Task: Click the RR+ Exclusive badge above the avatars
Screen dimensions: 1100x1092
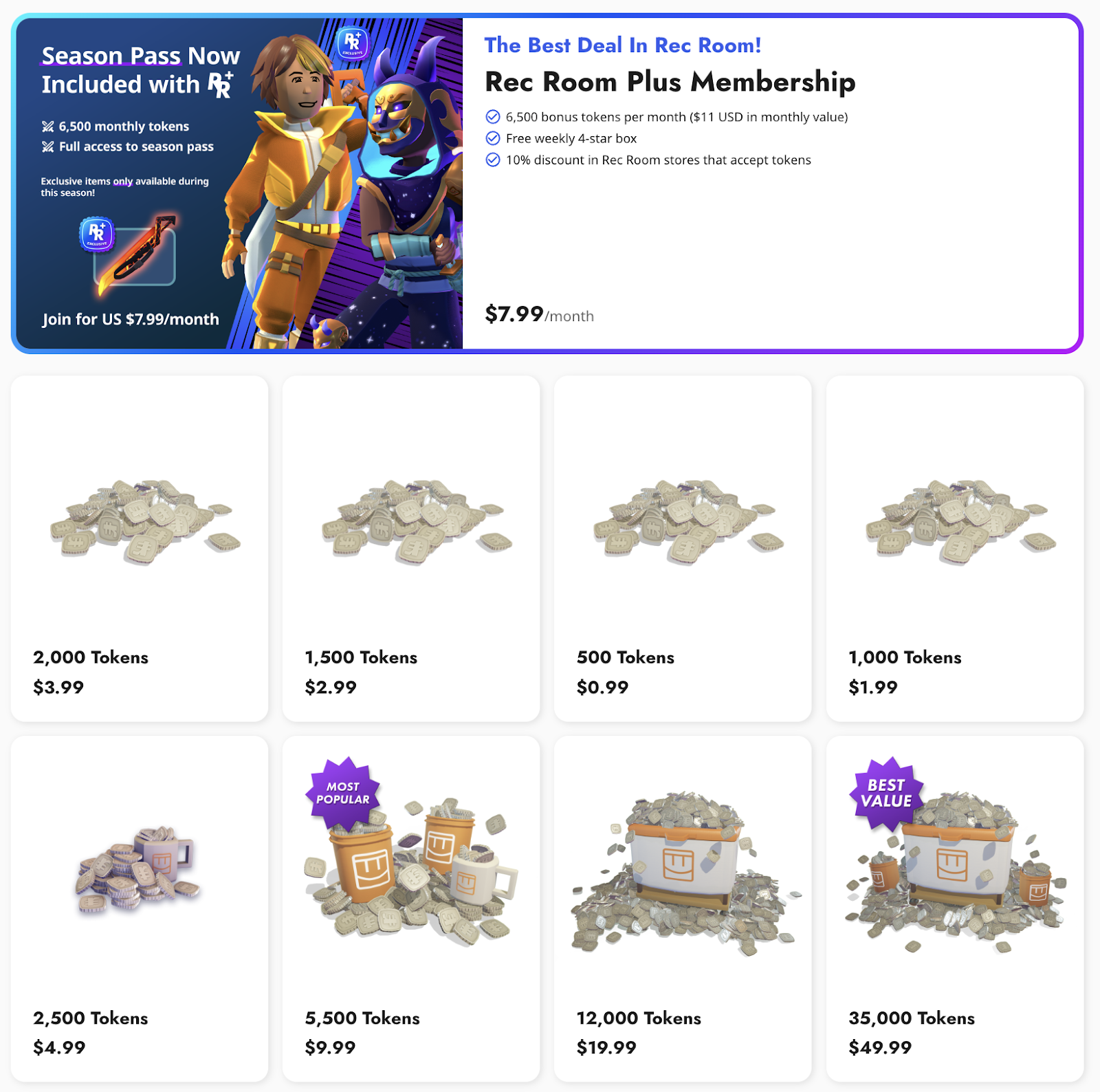Action: [353, 43]
